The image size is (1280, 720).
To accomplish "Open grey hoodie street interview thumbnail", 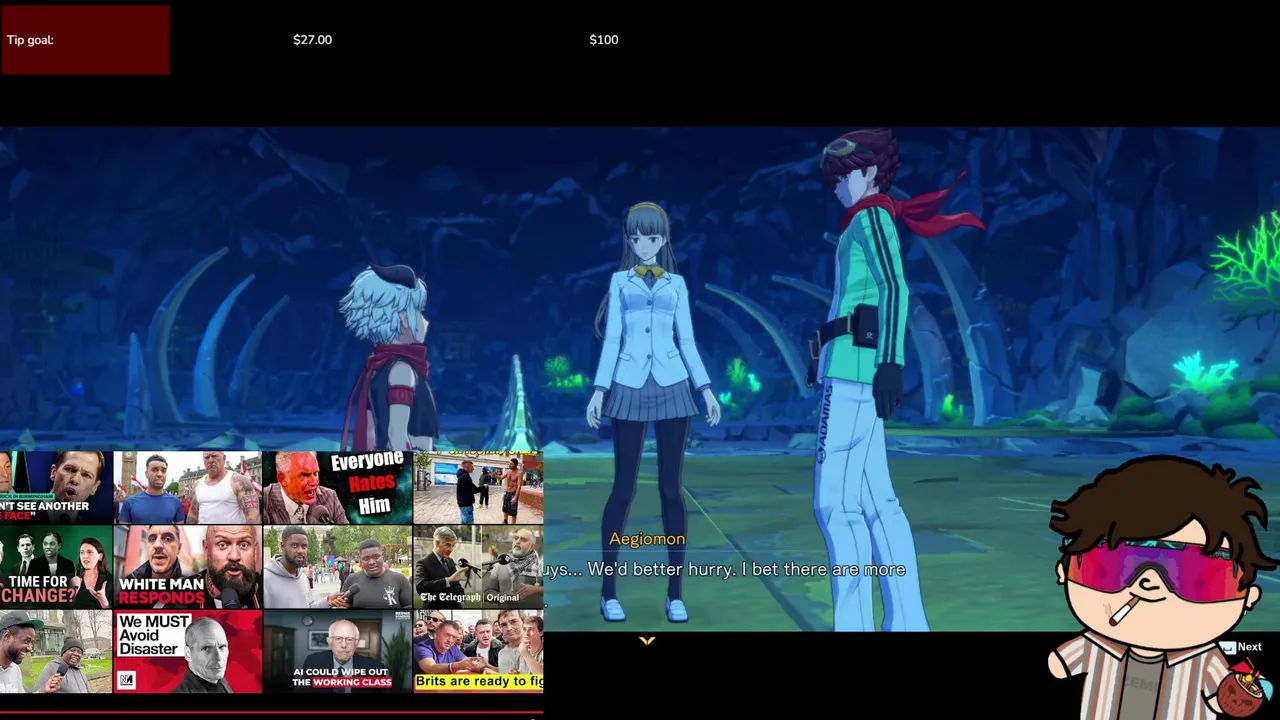I will (x=337, y=567).
